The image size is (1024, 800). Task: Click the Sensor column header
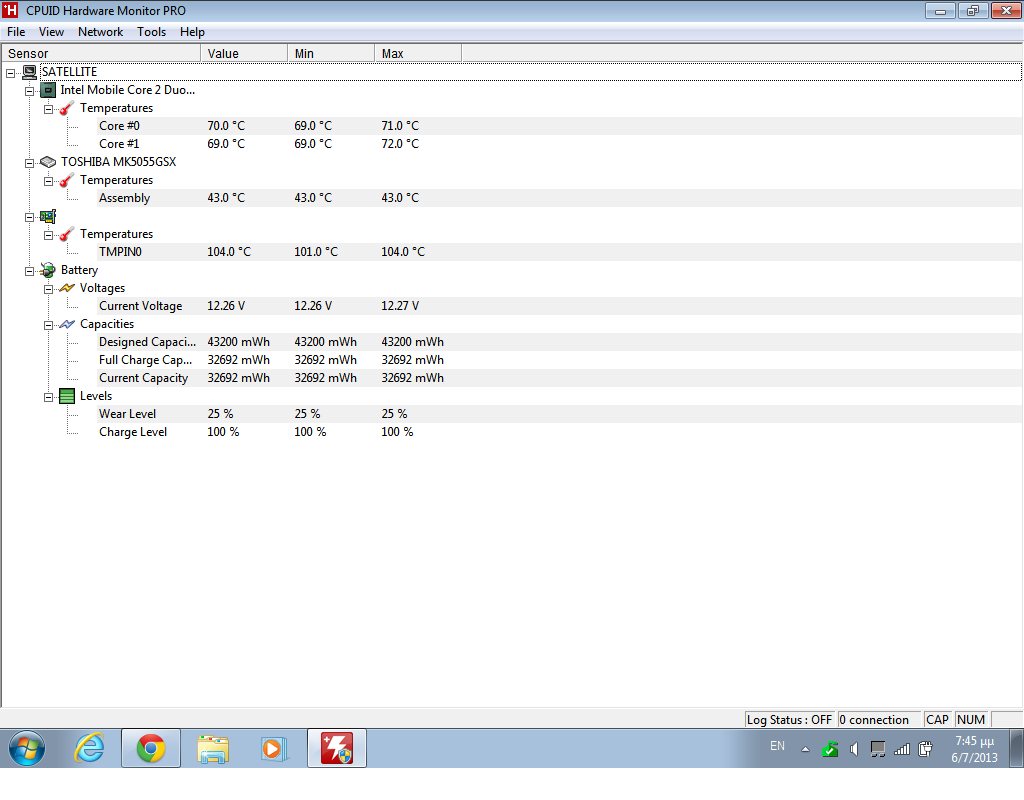(x=101, y=54)
